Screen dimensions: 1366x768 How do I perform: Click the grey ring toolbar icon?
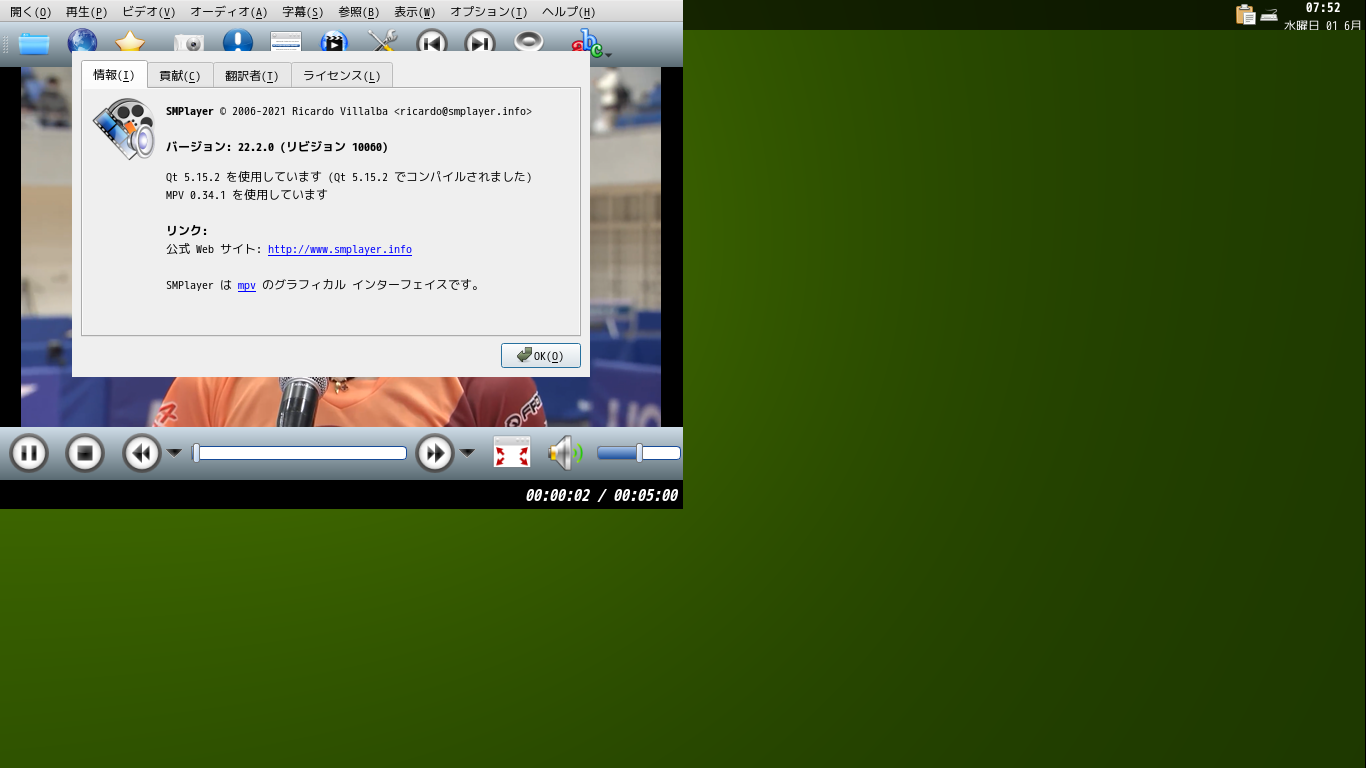pos(528,43)
